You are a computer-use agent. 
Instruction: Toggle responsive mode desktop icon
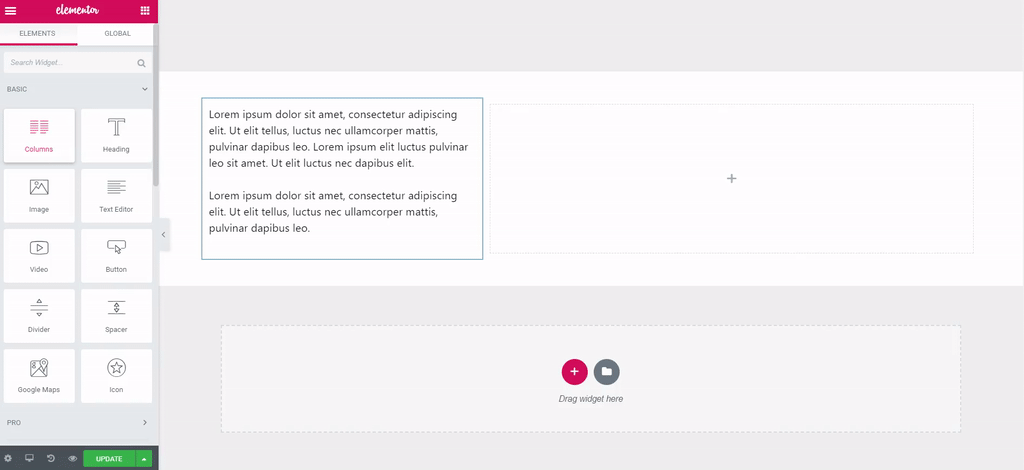pyautogui.click(x=29, y=459)
